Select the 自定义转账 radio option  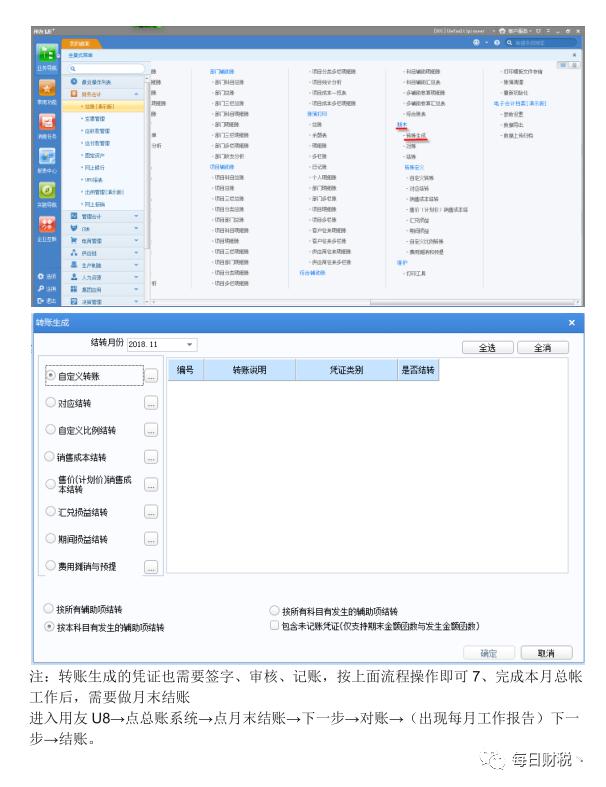[x=50, y=375]
